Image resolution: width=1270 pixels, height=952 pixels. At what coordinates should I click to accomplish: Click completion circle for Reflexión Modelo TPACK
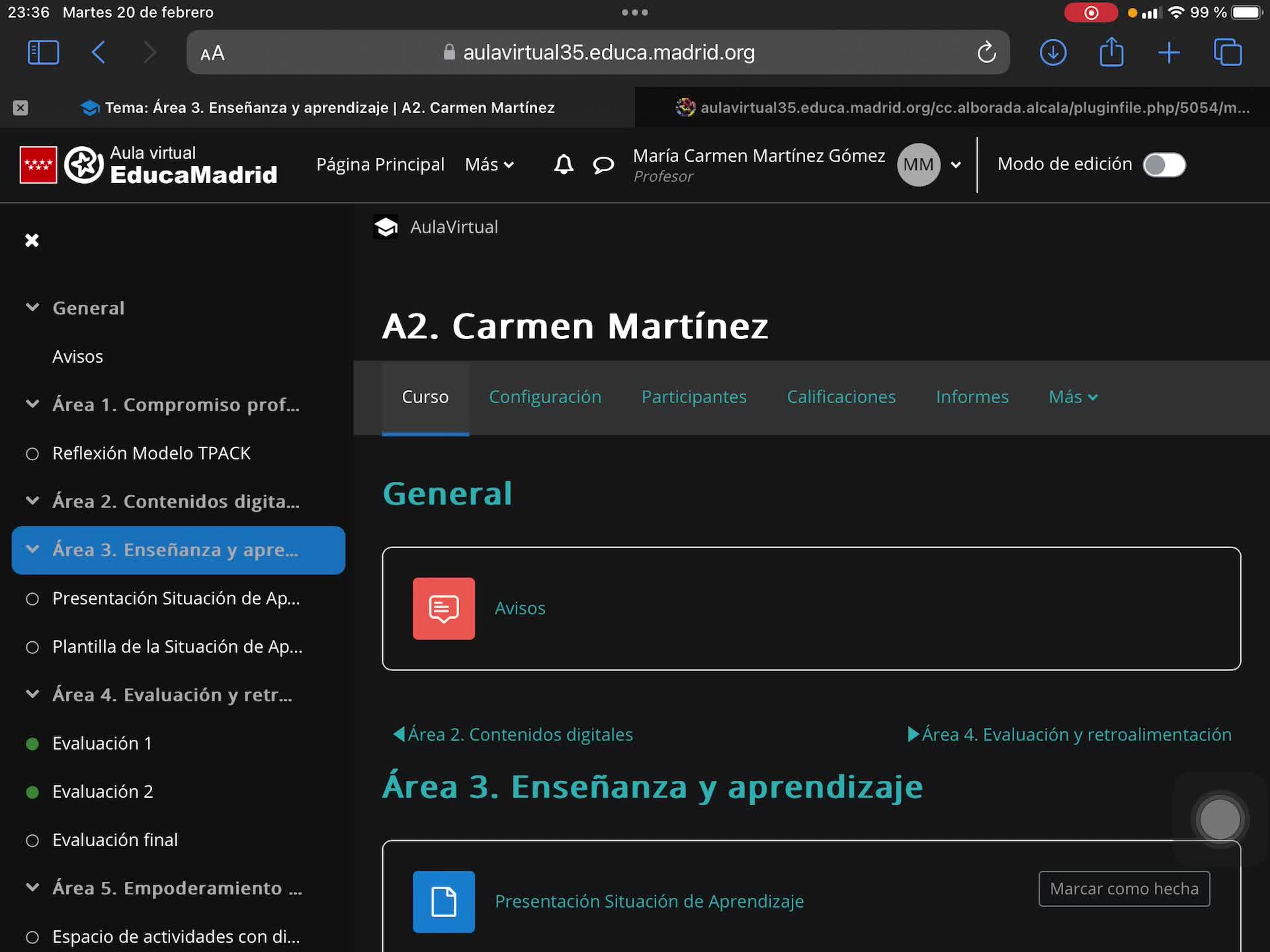point(32,454)
